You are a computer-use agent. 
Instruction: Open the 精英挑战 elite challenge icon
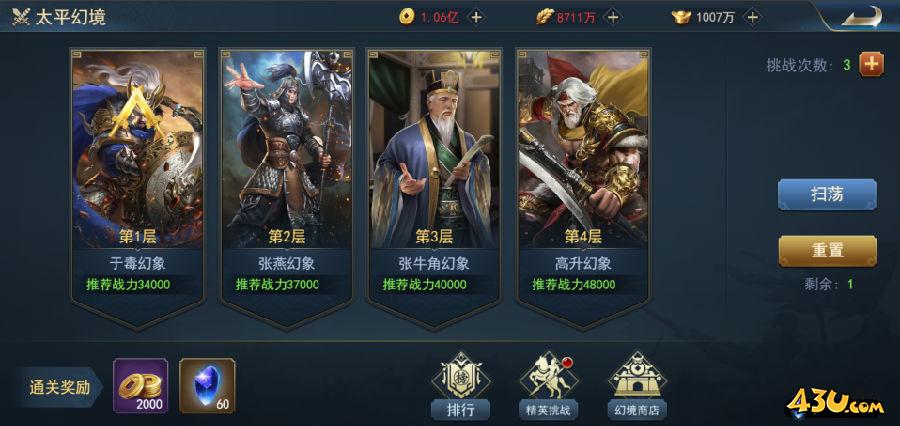click(x=549, y=385)
